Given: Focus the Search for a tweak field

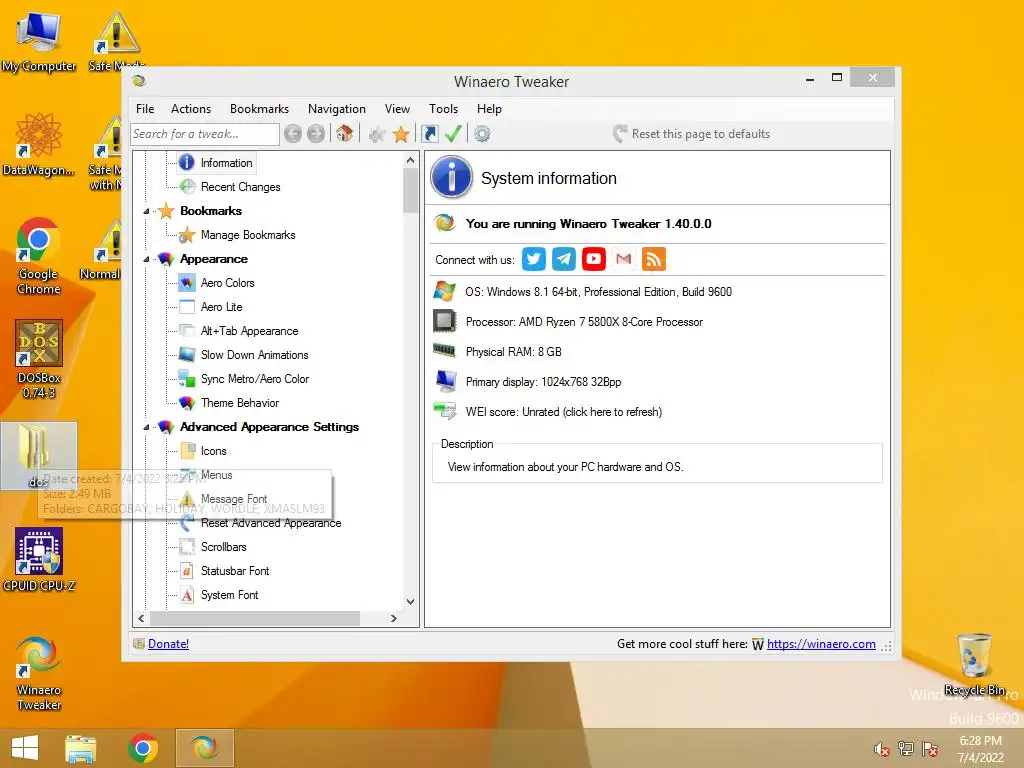Looking at the screenshot, I should [204, 134].
